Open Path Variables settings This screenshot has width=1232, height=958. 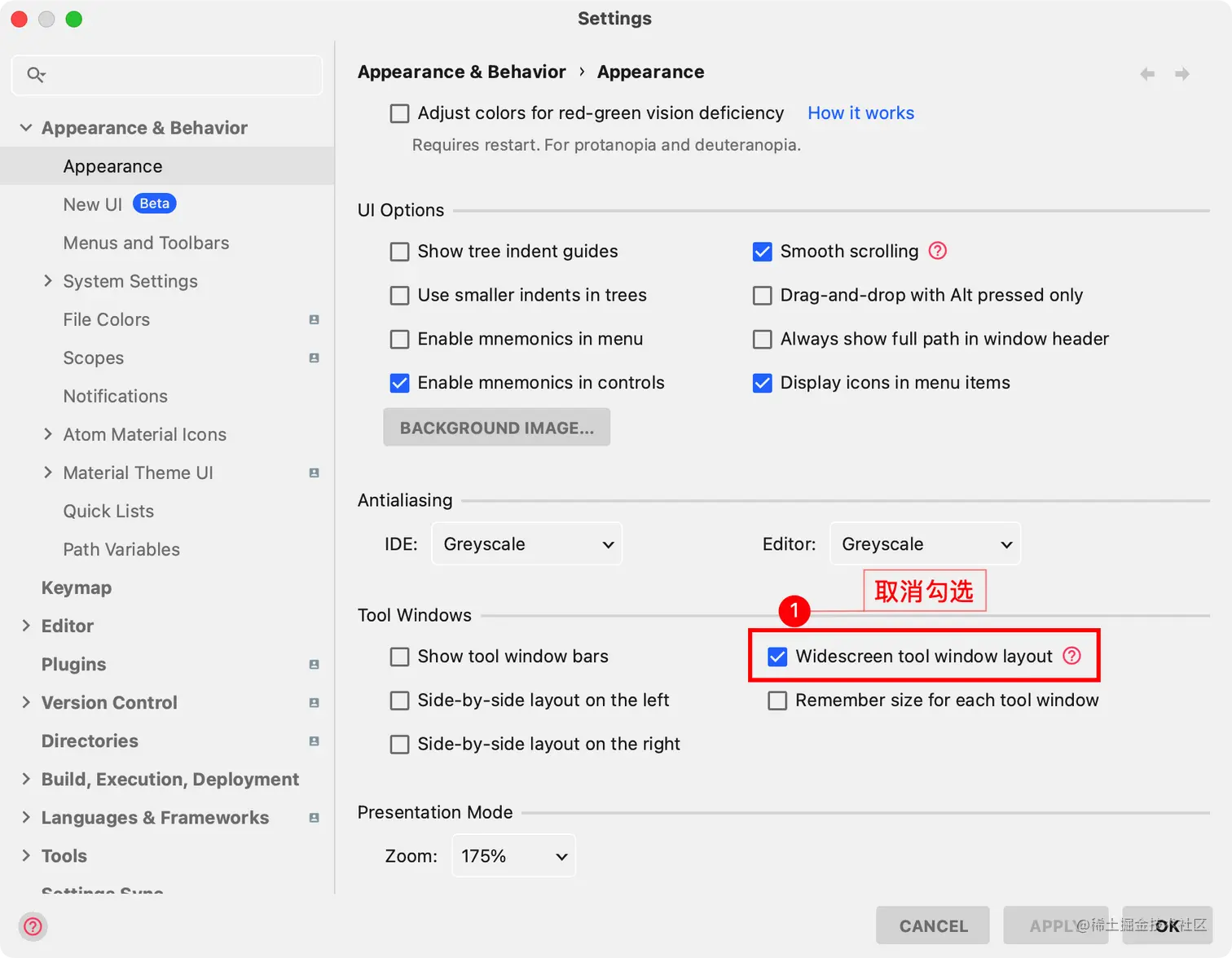tap(121, 549)
